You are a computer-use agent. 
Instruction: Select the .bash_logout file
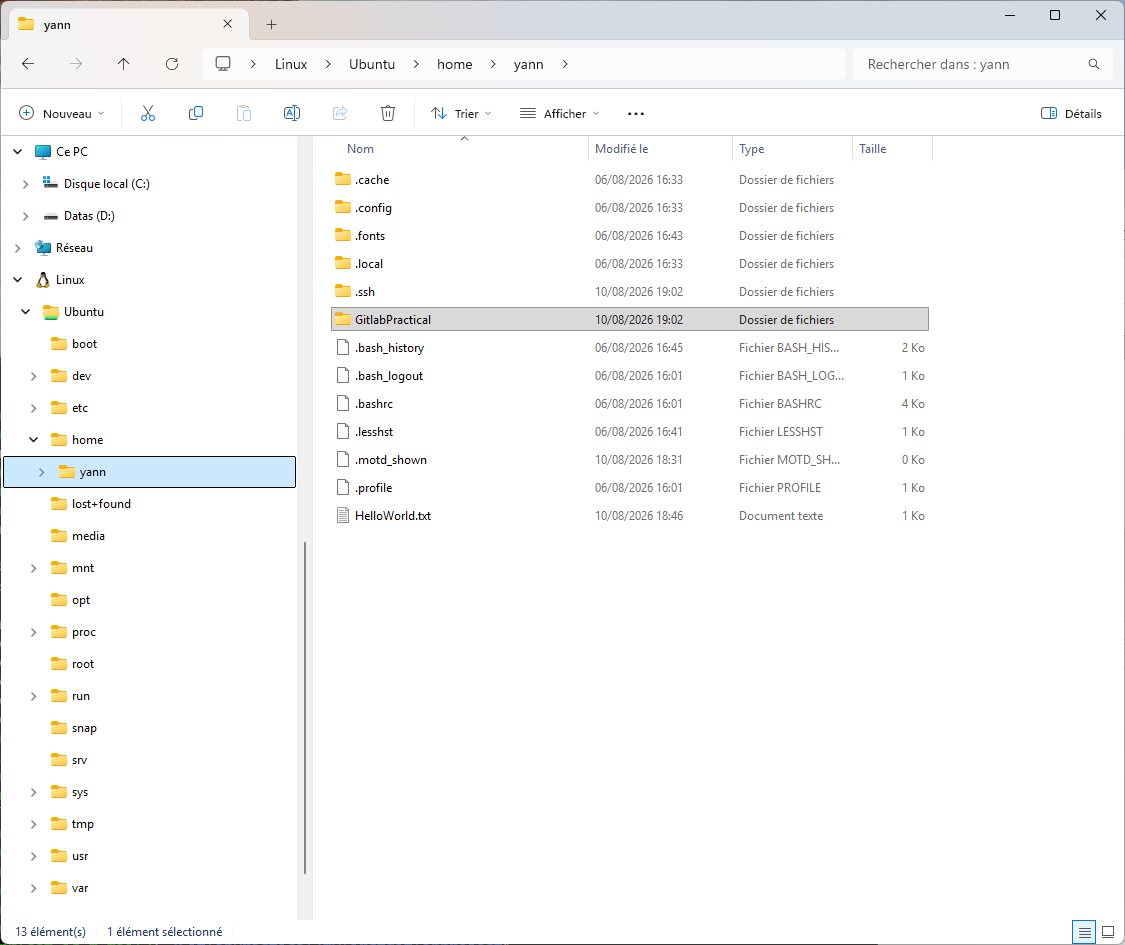click(630, 375)
